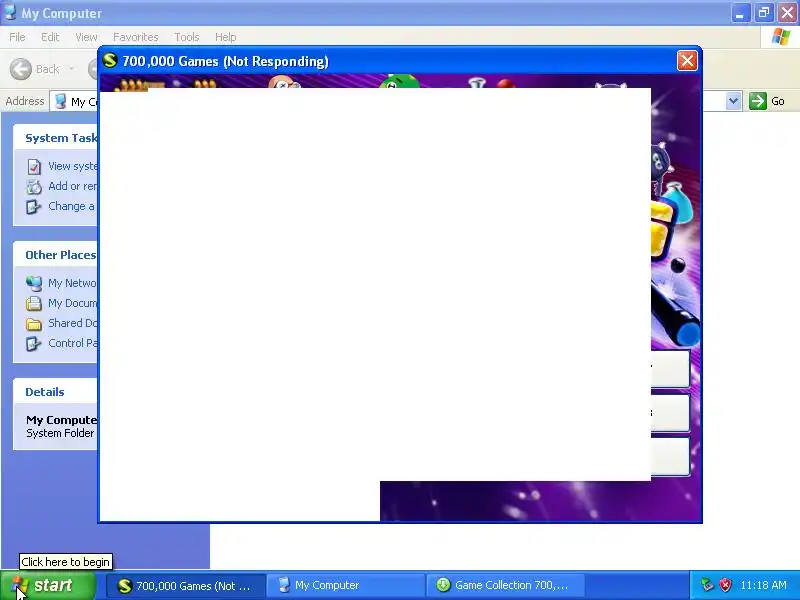Viewport: 800px width, 600px height.
Task: Click the Address field in My Computer
Action: pos(395,101)
